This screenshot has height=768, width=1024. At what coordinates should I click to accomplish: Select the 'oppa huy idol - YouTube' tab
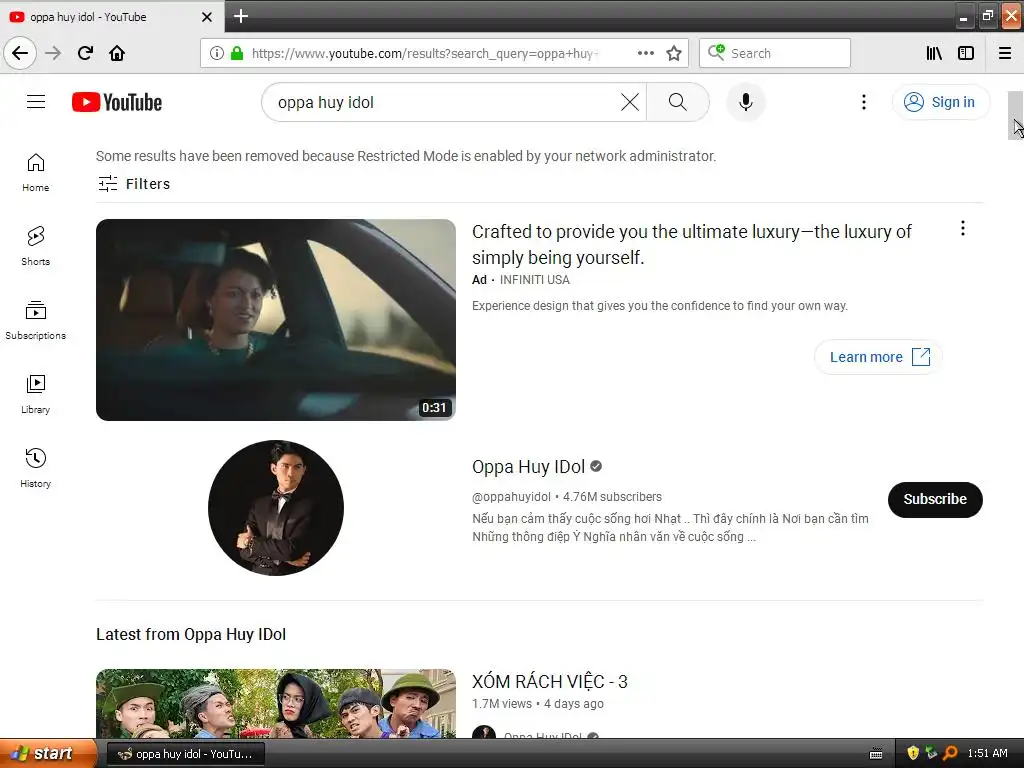coord(112,16)
